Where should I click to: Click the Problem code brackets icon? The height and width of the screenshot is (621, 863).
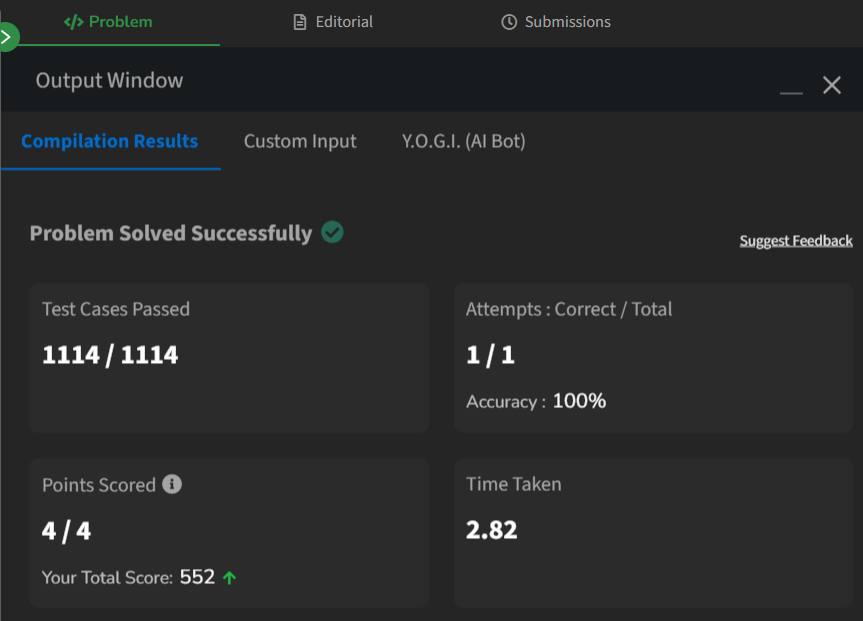tap(73, 22)
